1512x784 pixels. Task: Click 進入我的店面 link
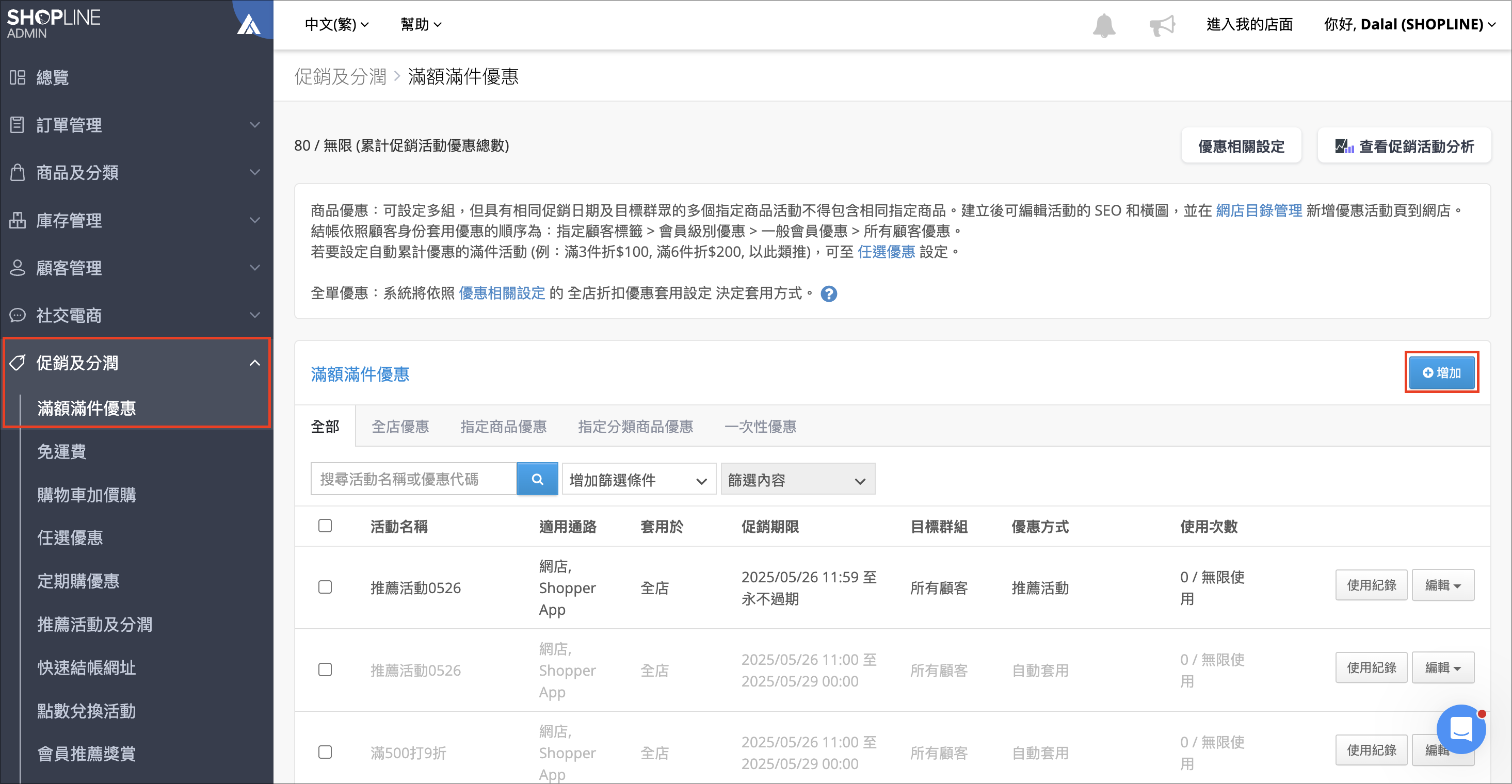point(1250,25)
